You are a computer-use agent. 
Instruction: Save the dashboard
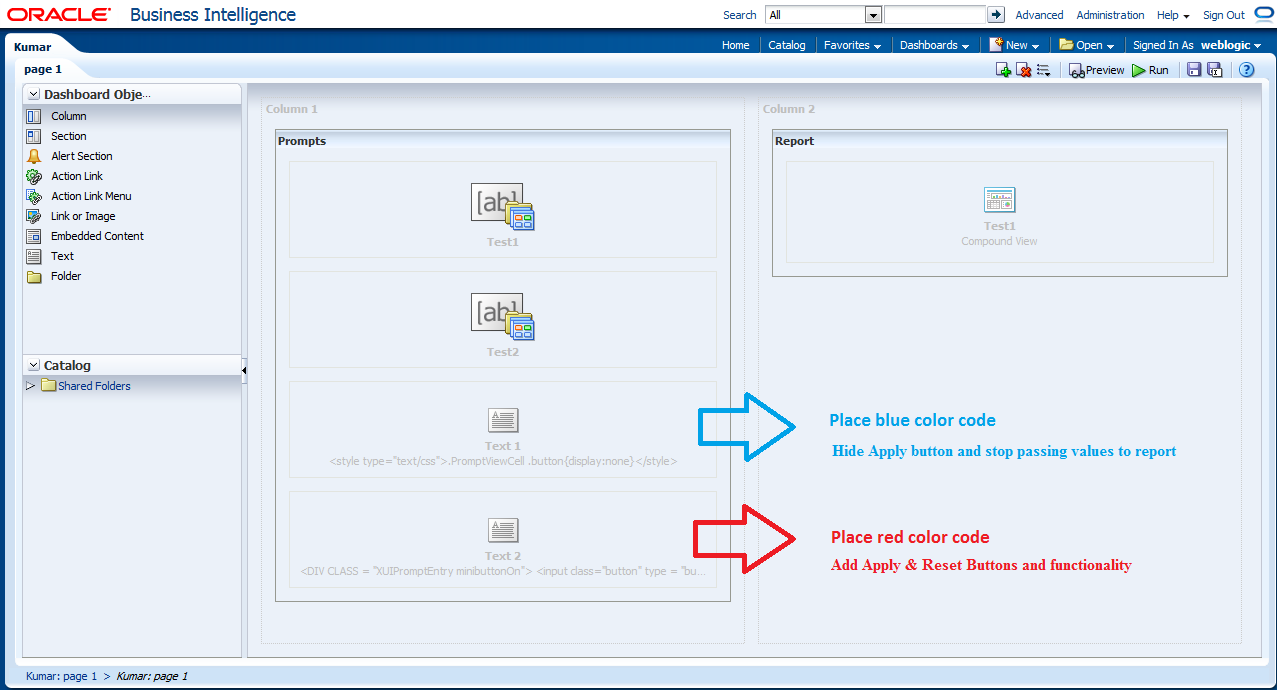(1194, 69)
